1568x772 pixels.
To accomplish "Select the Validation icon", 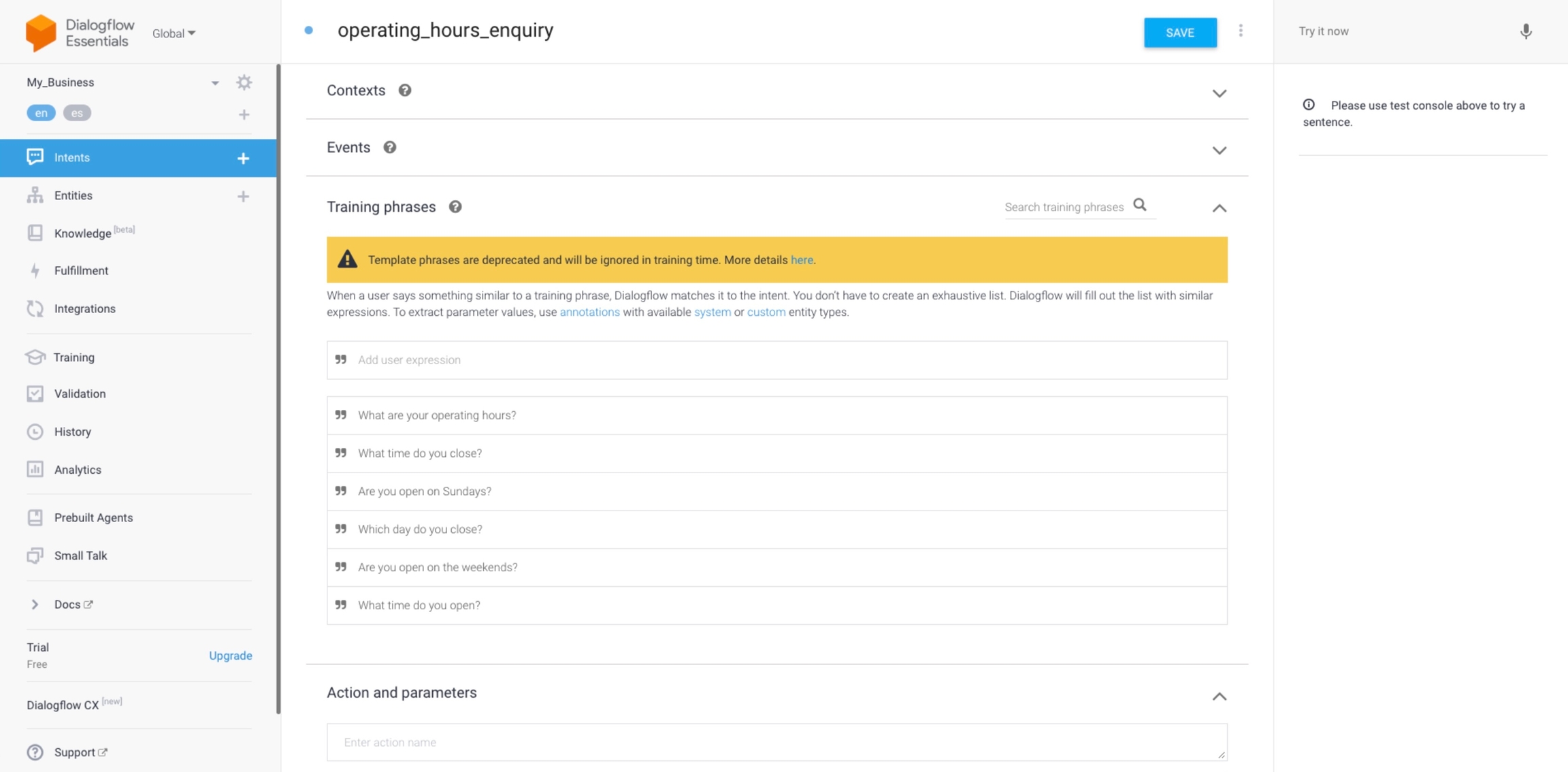I will click(x=35, y=393).
